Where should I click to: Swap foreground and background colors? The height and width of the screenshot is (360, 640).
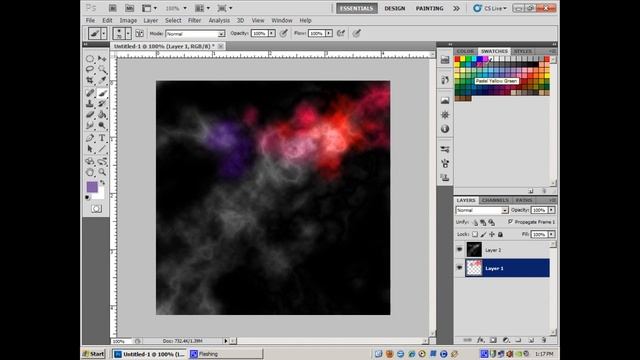point(102,182)
